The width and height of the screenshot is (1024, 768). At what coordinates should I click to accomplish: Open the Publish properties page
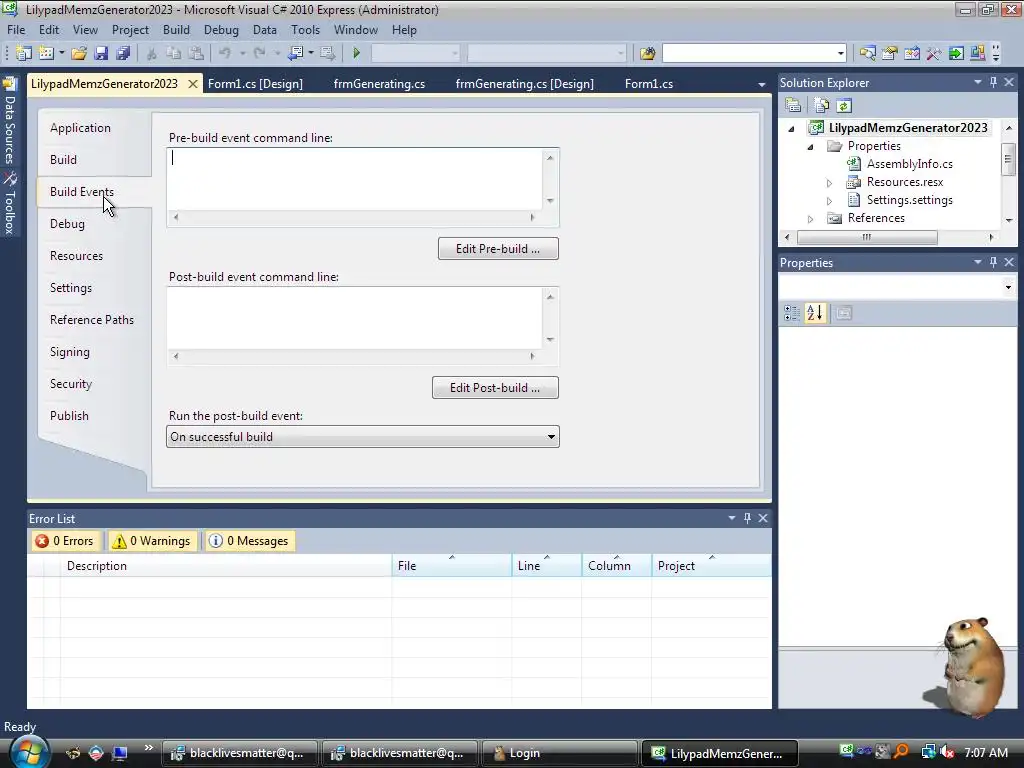point(69,416)
